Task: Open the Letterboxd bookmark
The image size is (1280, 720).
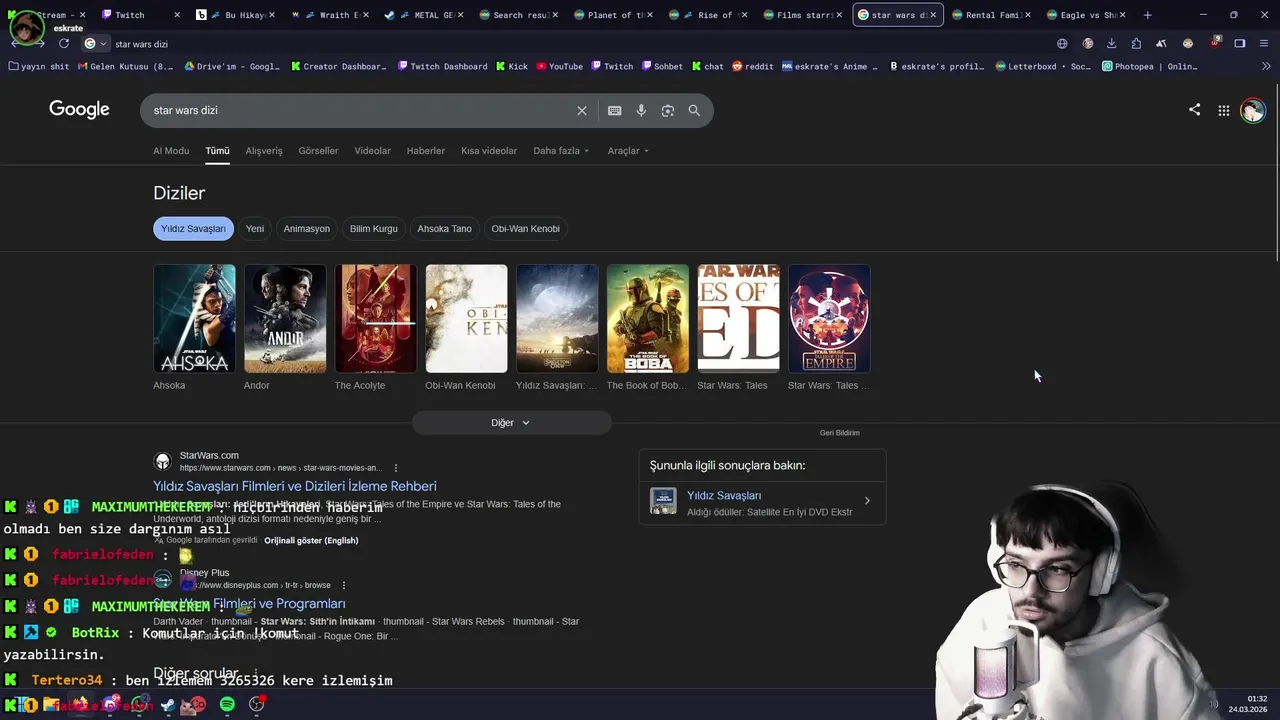Action: 1044,66
